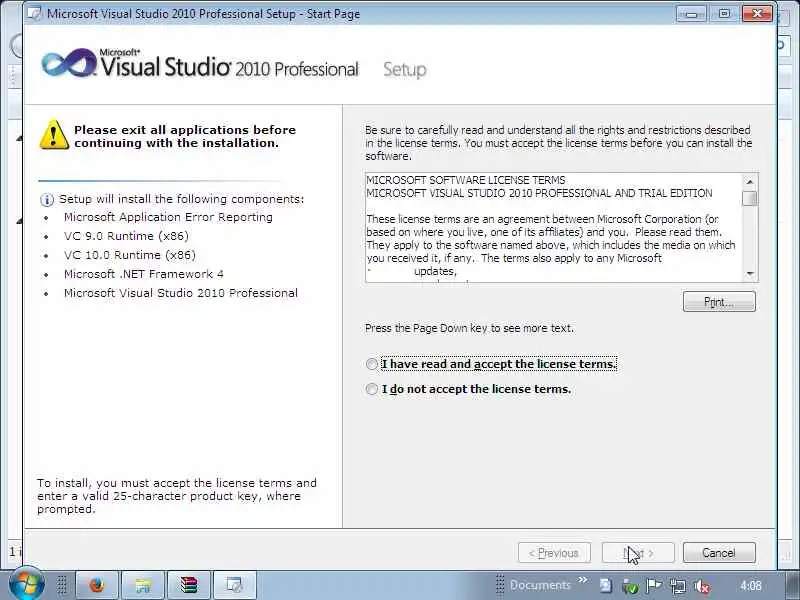Click the Documents toolbar label
Image resolution: width=800 pixels, height=600 pixels.
click(x=540, y=585)
